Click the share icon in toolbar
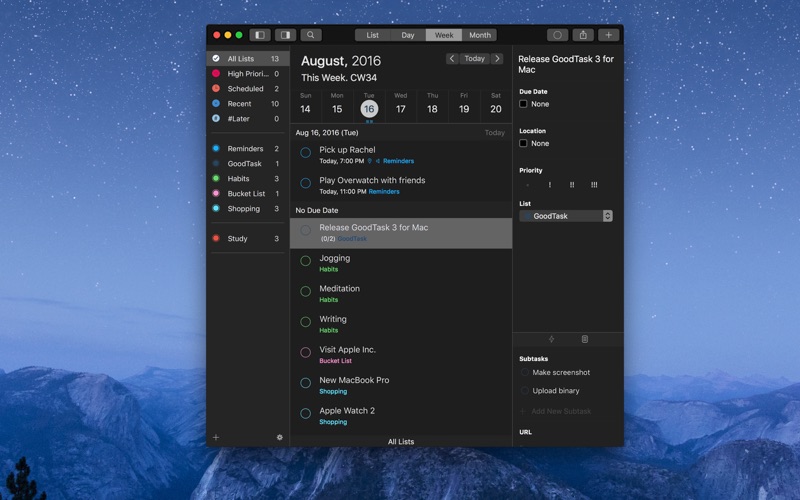The image size is (800, 500). [583, 35]
